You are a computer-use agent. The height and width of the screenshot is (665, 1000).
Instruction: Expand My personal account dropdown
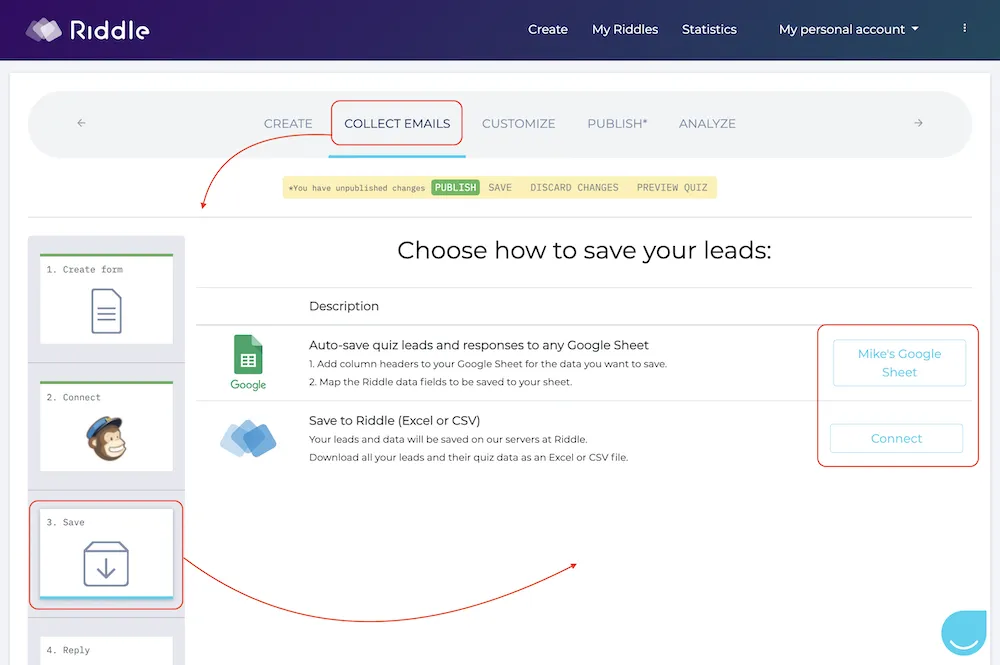(848, 29)
